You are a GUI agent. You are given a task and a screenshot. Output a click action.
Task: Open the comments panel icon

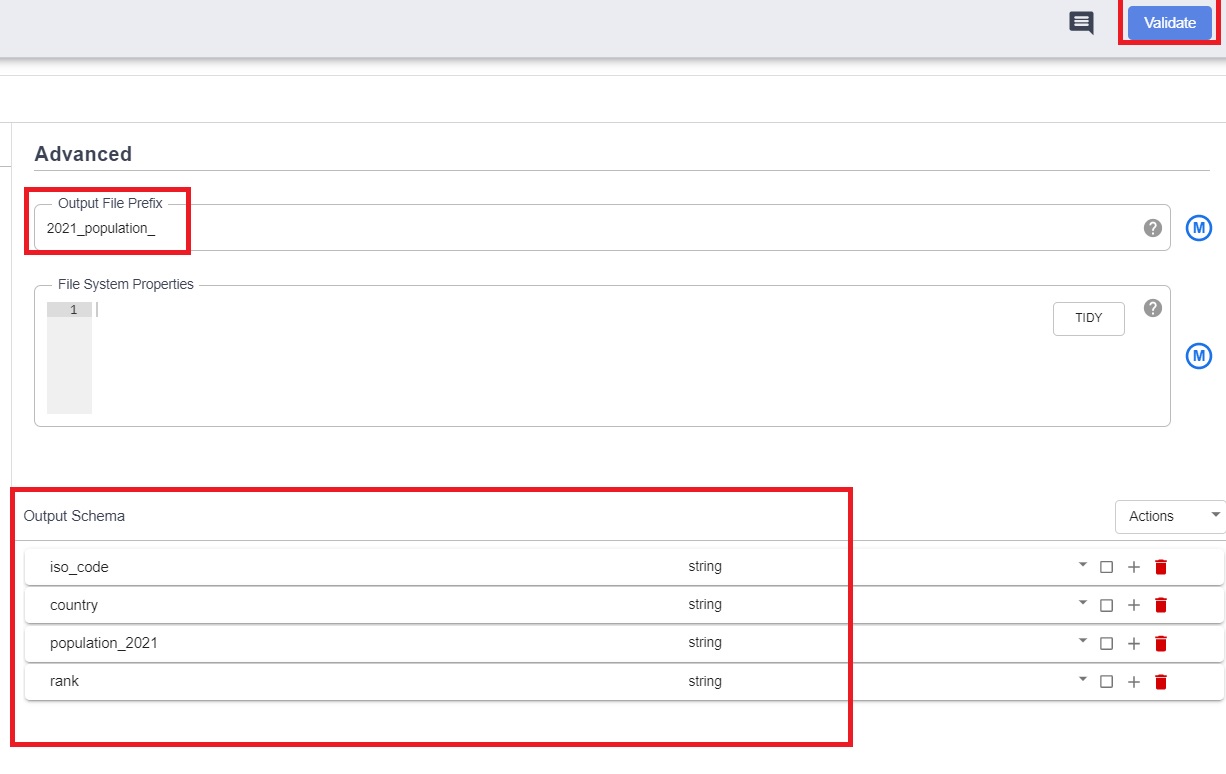(x=1081, y=22)
